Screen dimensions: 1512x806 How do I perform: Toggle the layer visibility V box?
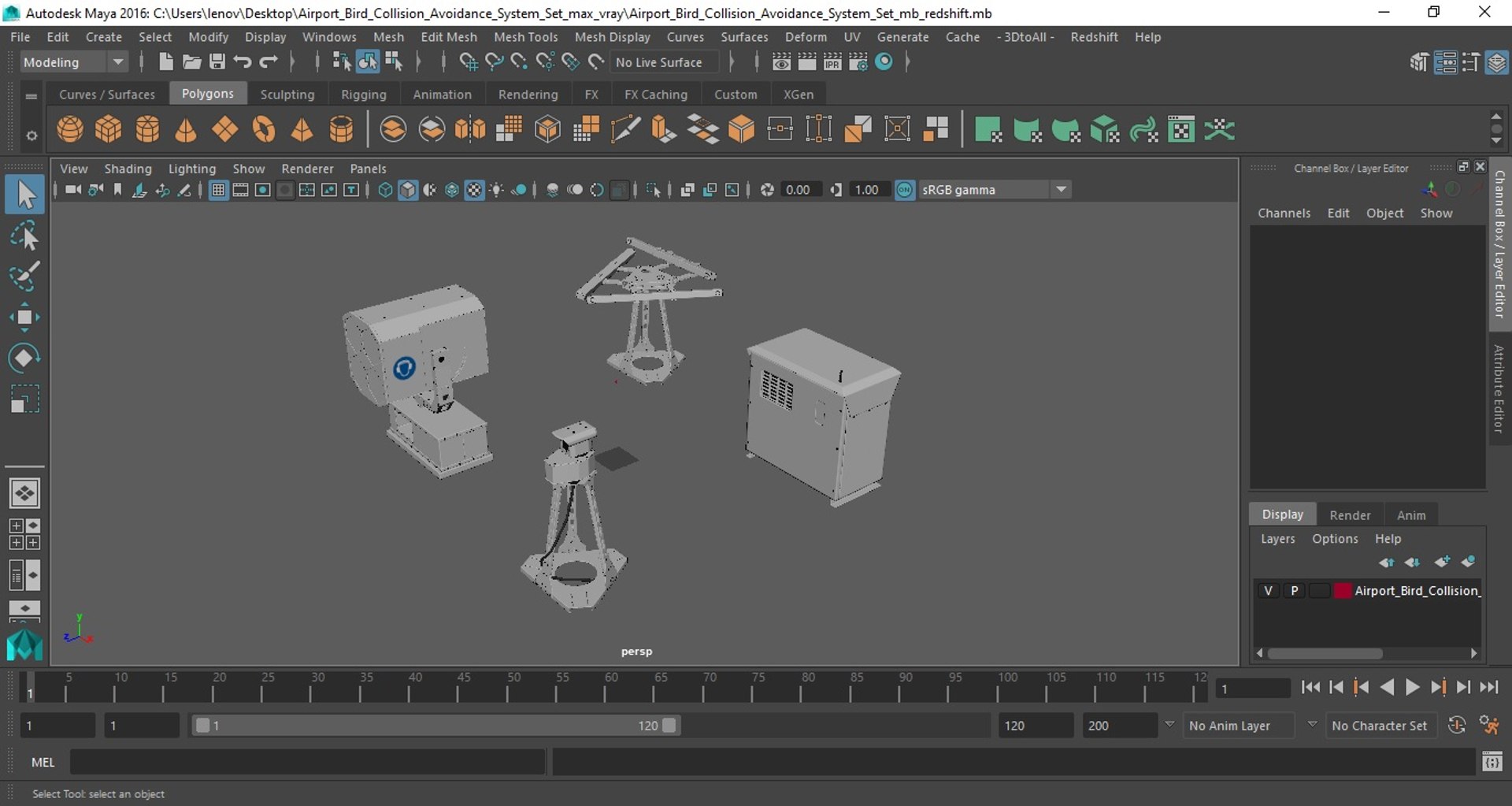point(1268,591)
